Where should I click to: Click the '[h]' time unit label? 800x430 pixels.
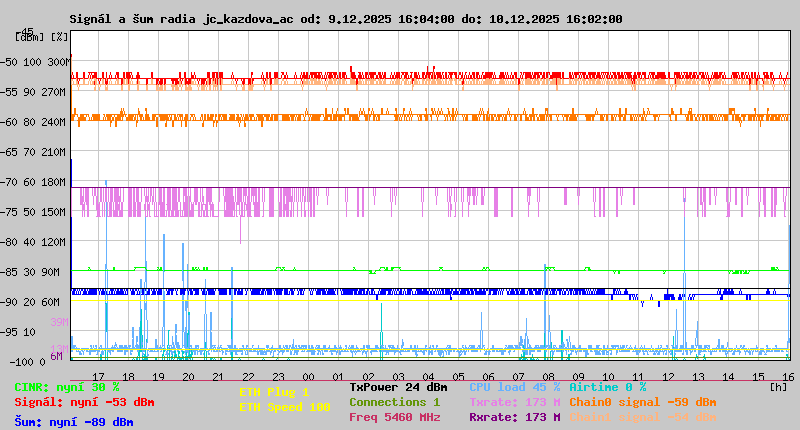[779, 387]
